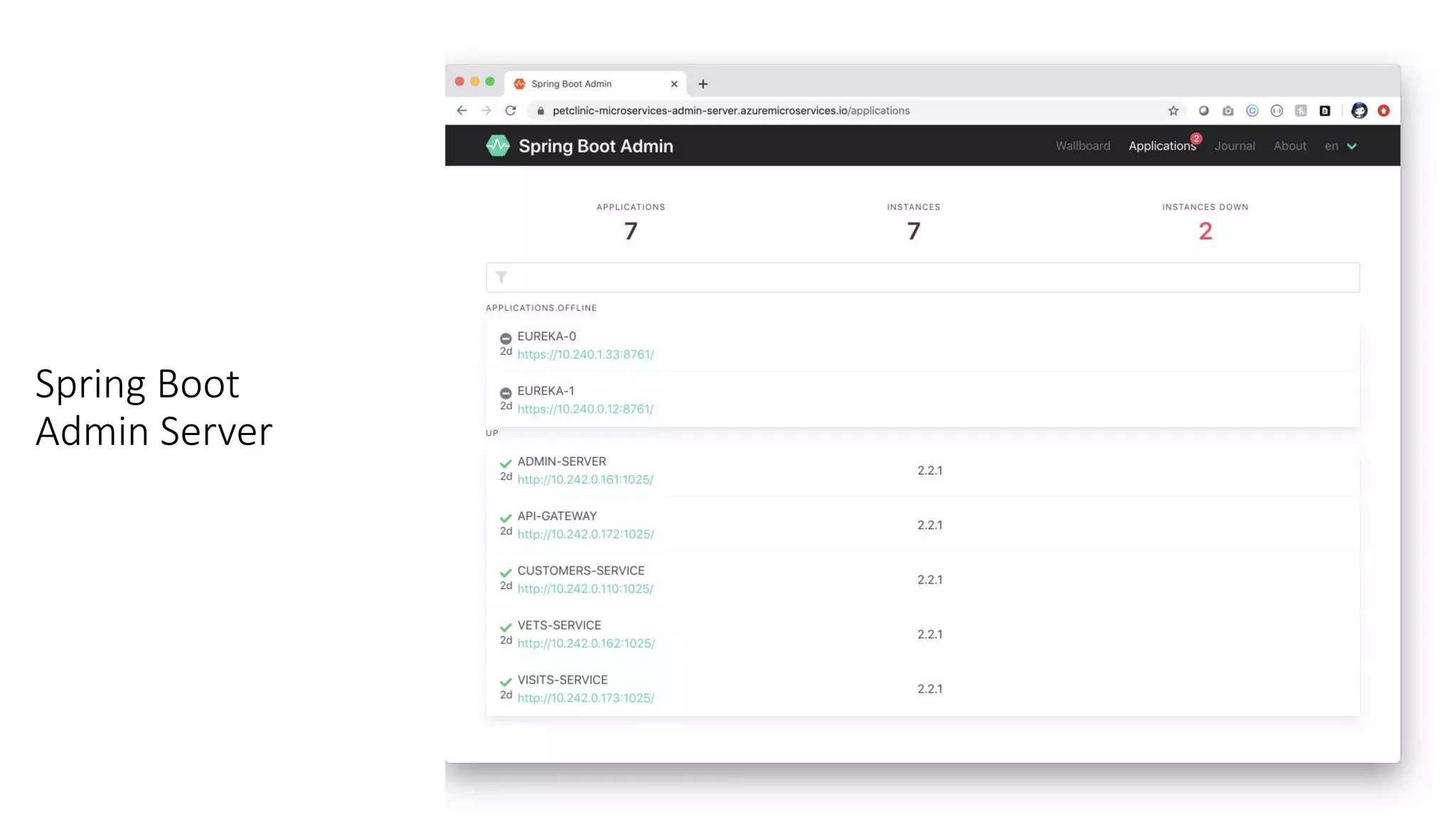Screen dimensions: 1456x819
Task: Open link https://10.240.0.12:8761/
Action: (x=585, y=409)
